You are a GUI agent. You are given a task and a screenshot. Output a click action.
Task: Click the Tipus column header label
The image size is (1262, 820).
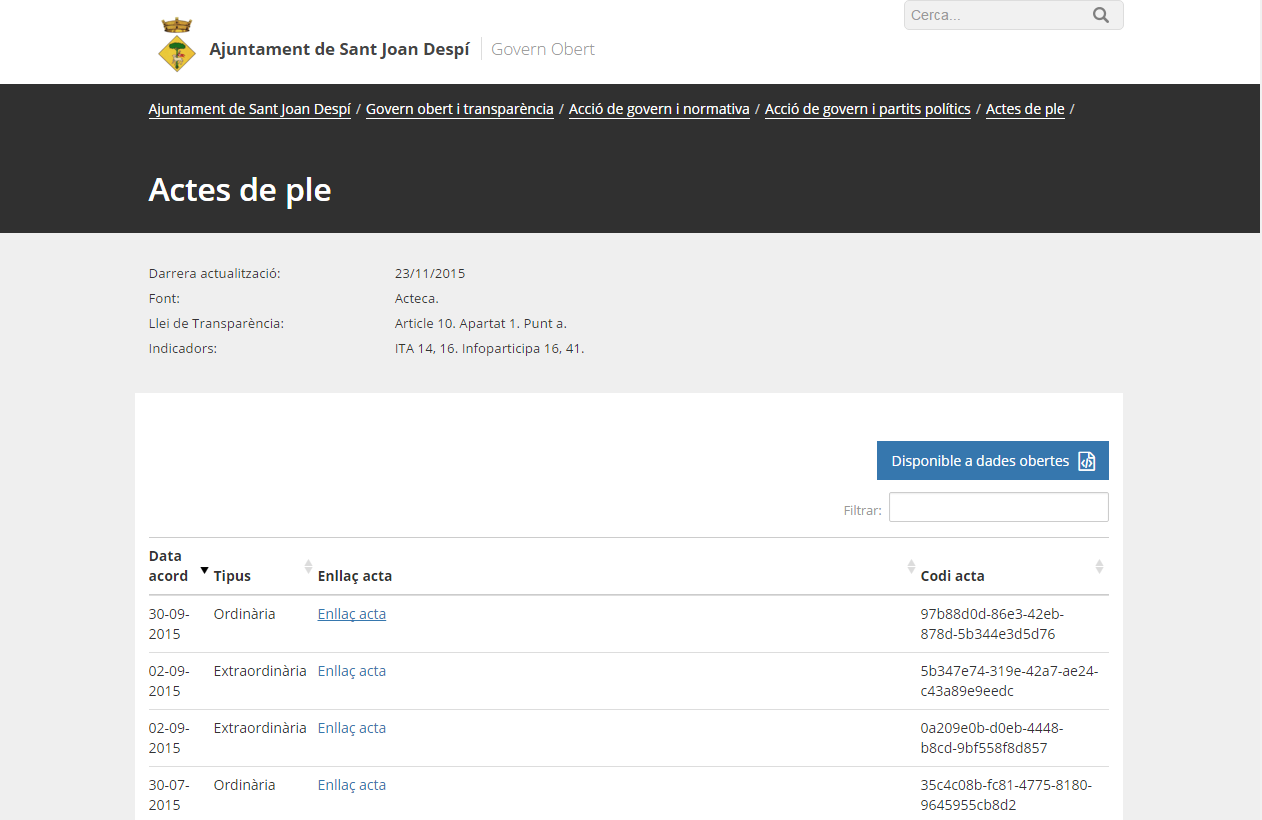pyautogui.click(x=232, y=576)
